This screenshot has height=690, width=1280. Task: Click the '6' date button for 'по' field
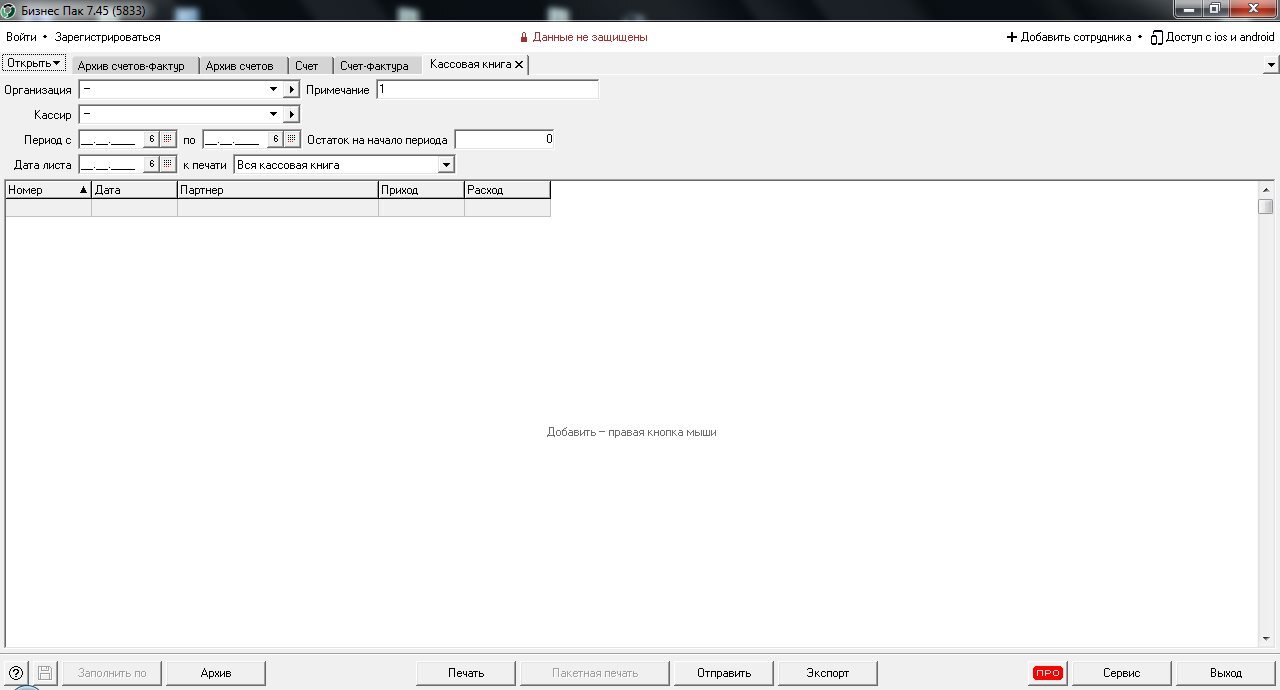275,139
